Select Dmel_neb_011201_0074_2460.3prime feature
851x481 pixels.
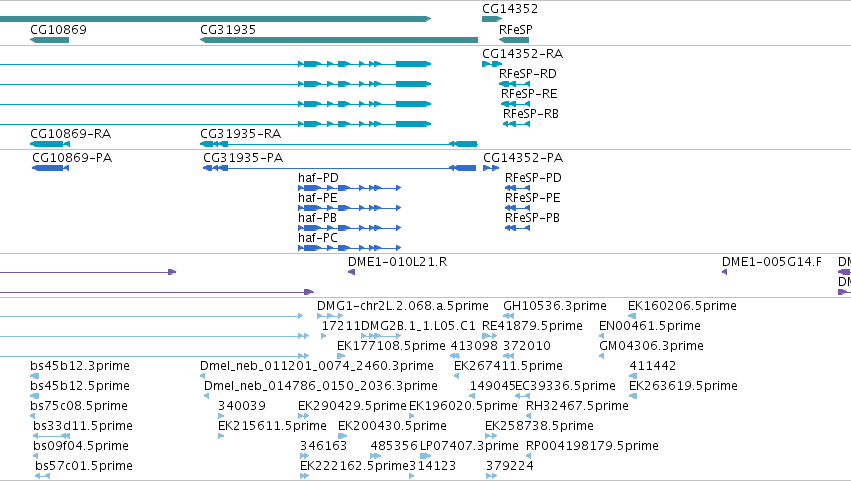(202, 376)
